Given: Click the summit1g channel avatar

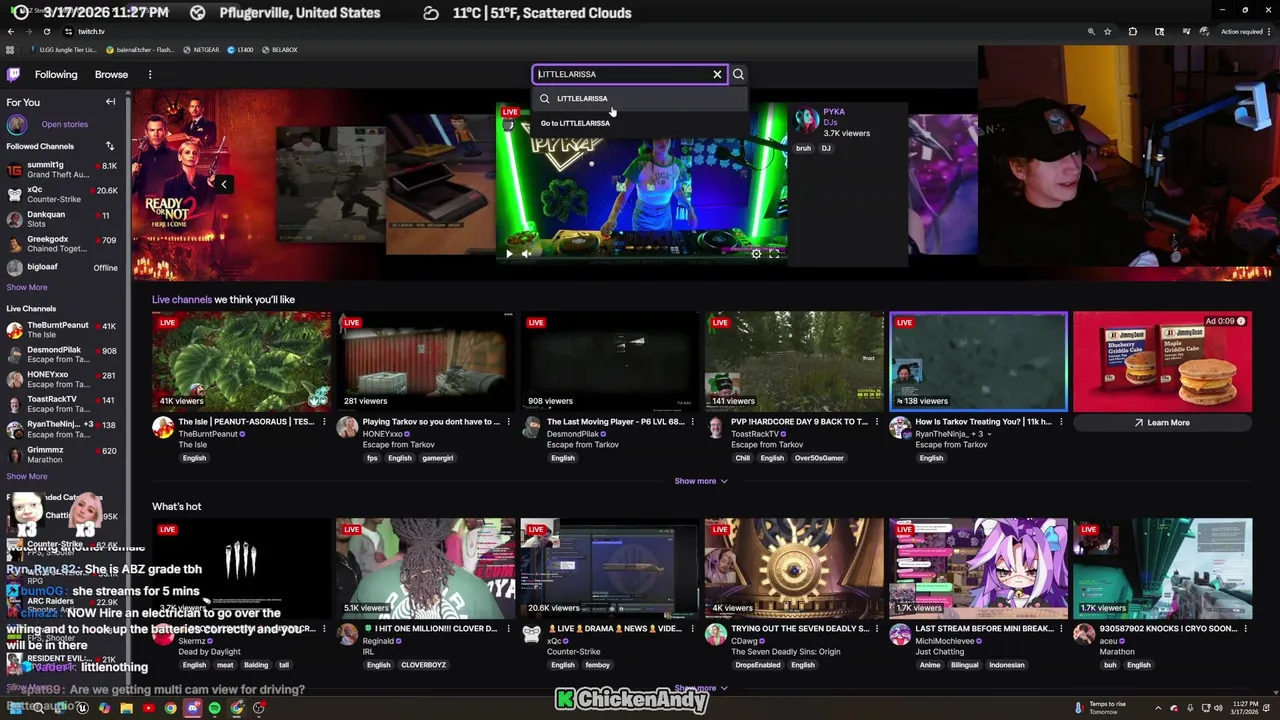Looking at the screenshot, I should point(14,170).
